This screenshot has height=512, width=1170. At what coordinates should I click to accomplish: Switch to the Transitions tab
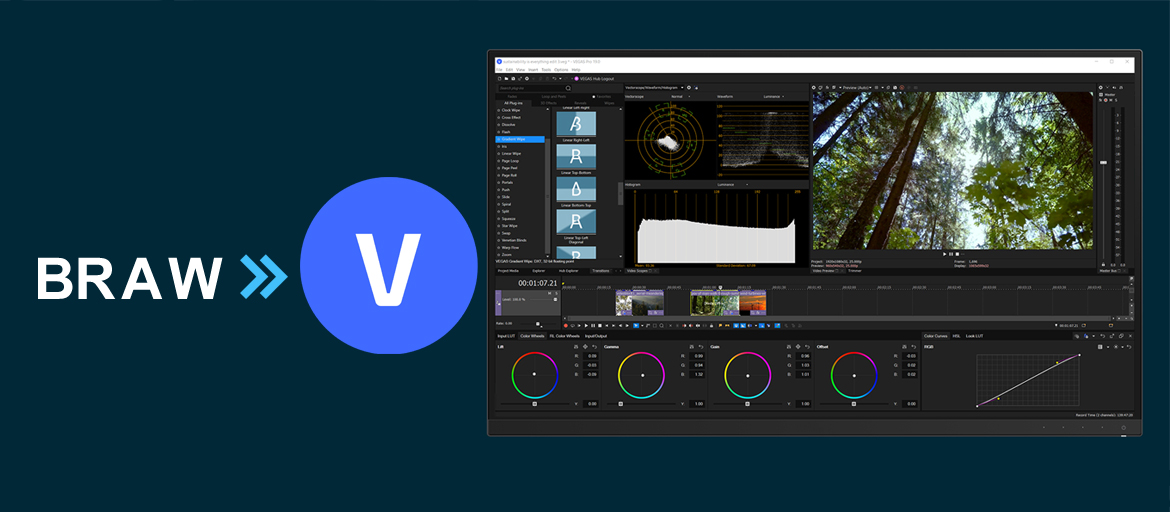[601, 271]
